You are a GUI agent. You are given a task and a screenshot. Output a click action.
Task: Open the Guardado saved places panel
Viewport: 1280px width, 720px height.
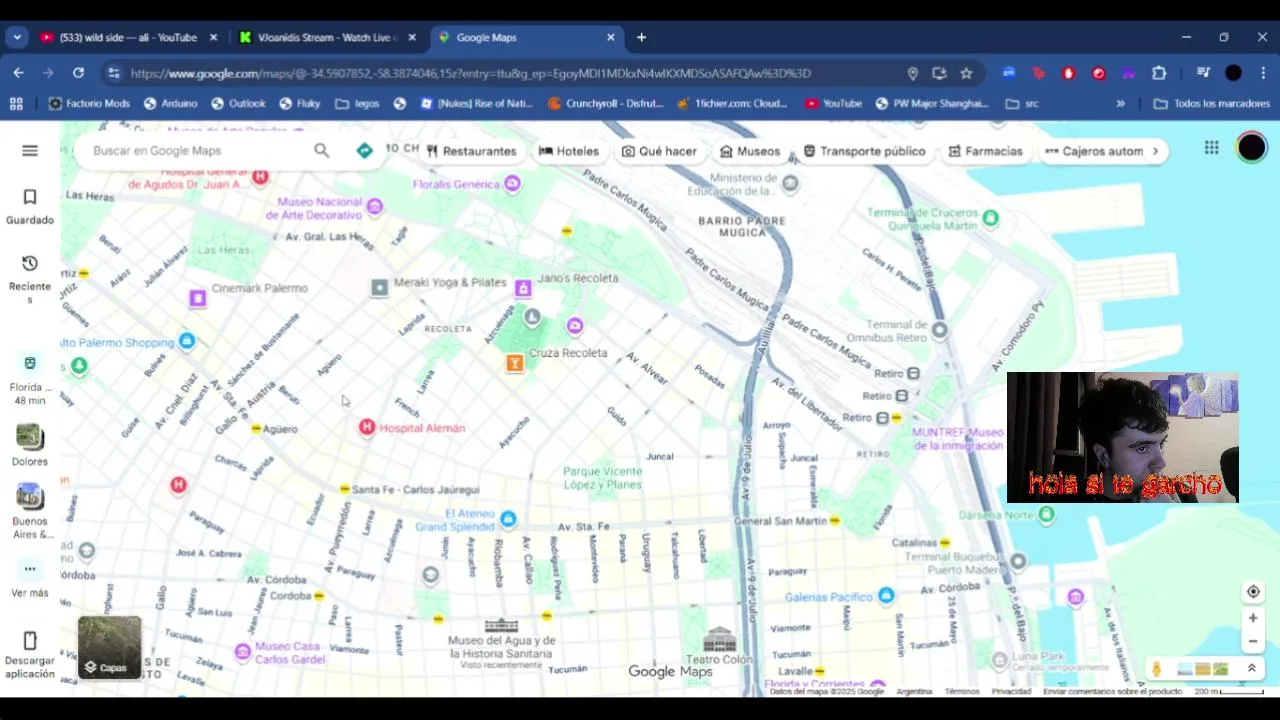tap(30, 207)
